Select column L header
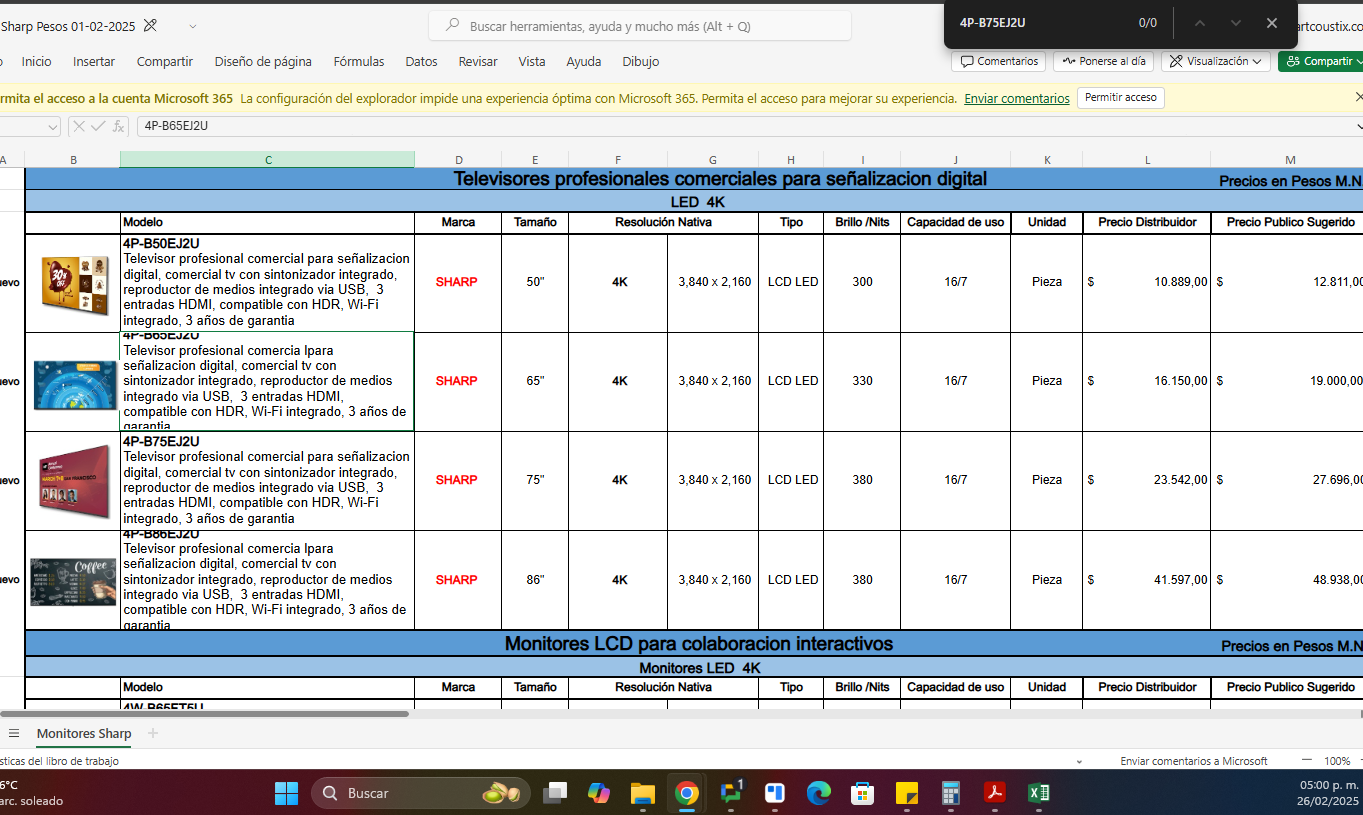 coord(1146,159)
